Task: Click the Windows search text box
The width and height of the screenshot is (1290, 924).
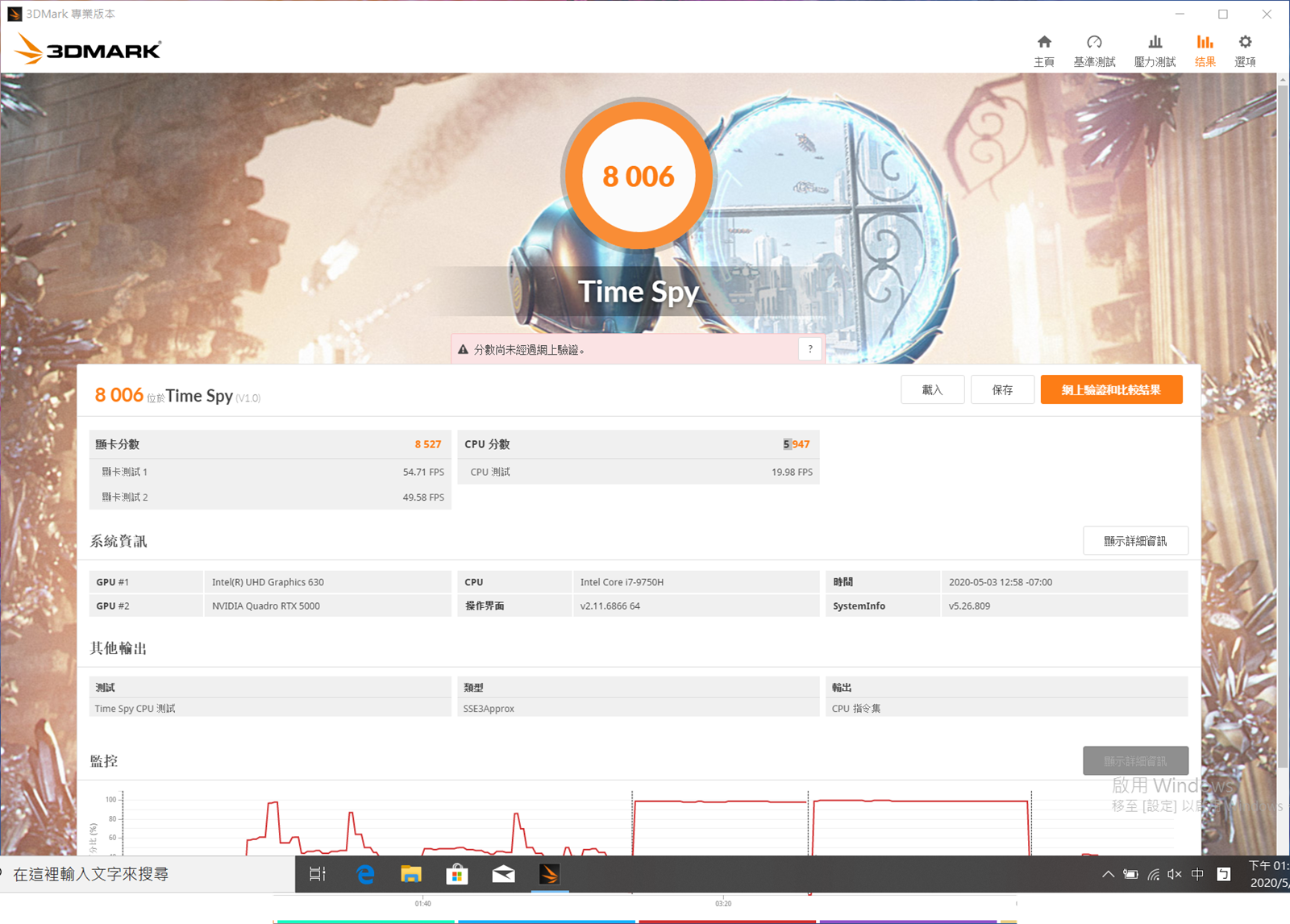Action: (145, 874)
